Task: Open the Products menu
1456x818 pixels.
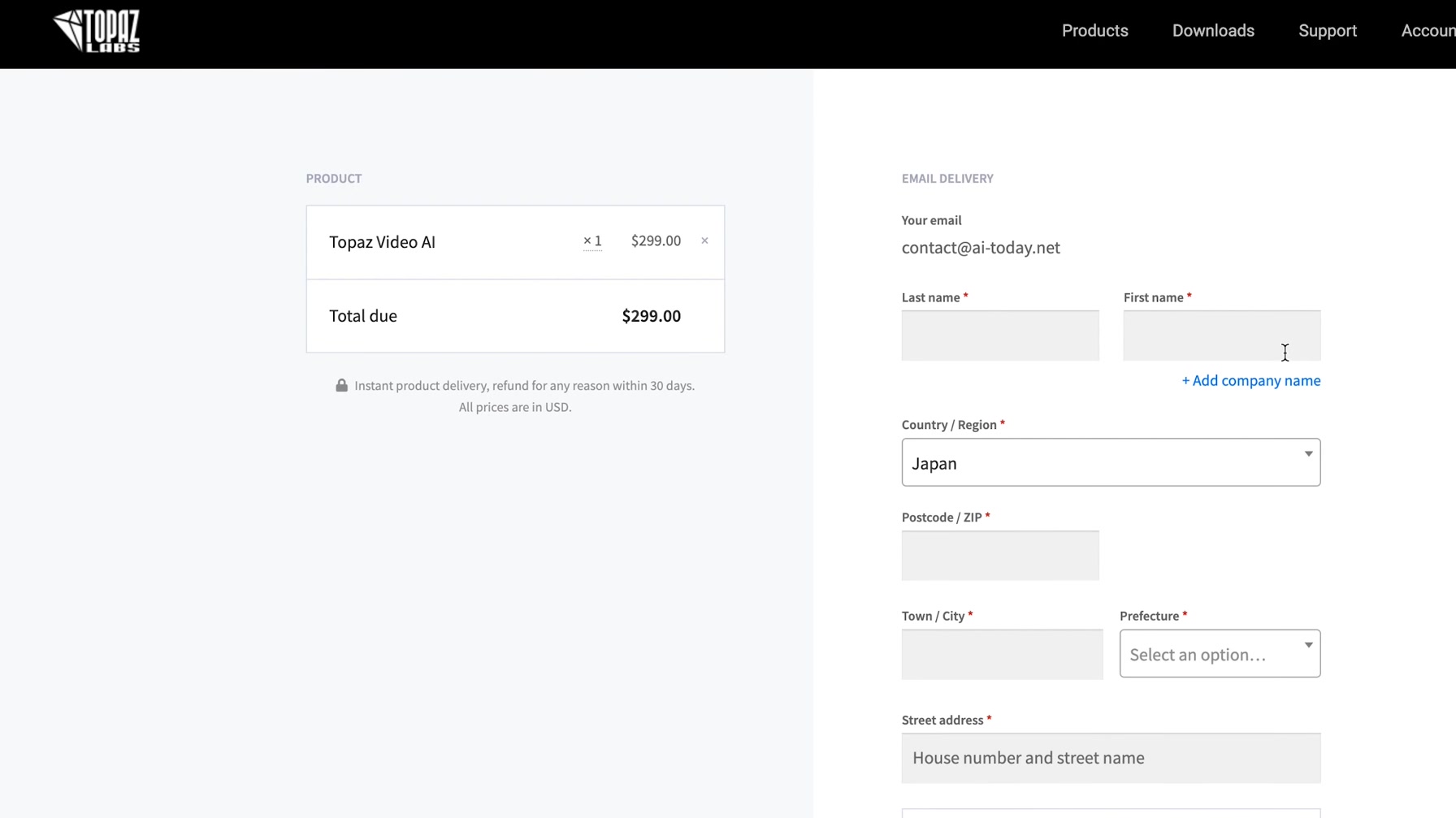Action: 1094,31
